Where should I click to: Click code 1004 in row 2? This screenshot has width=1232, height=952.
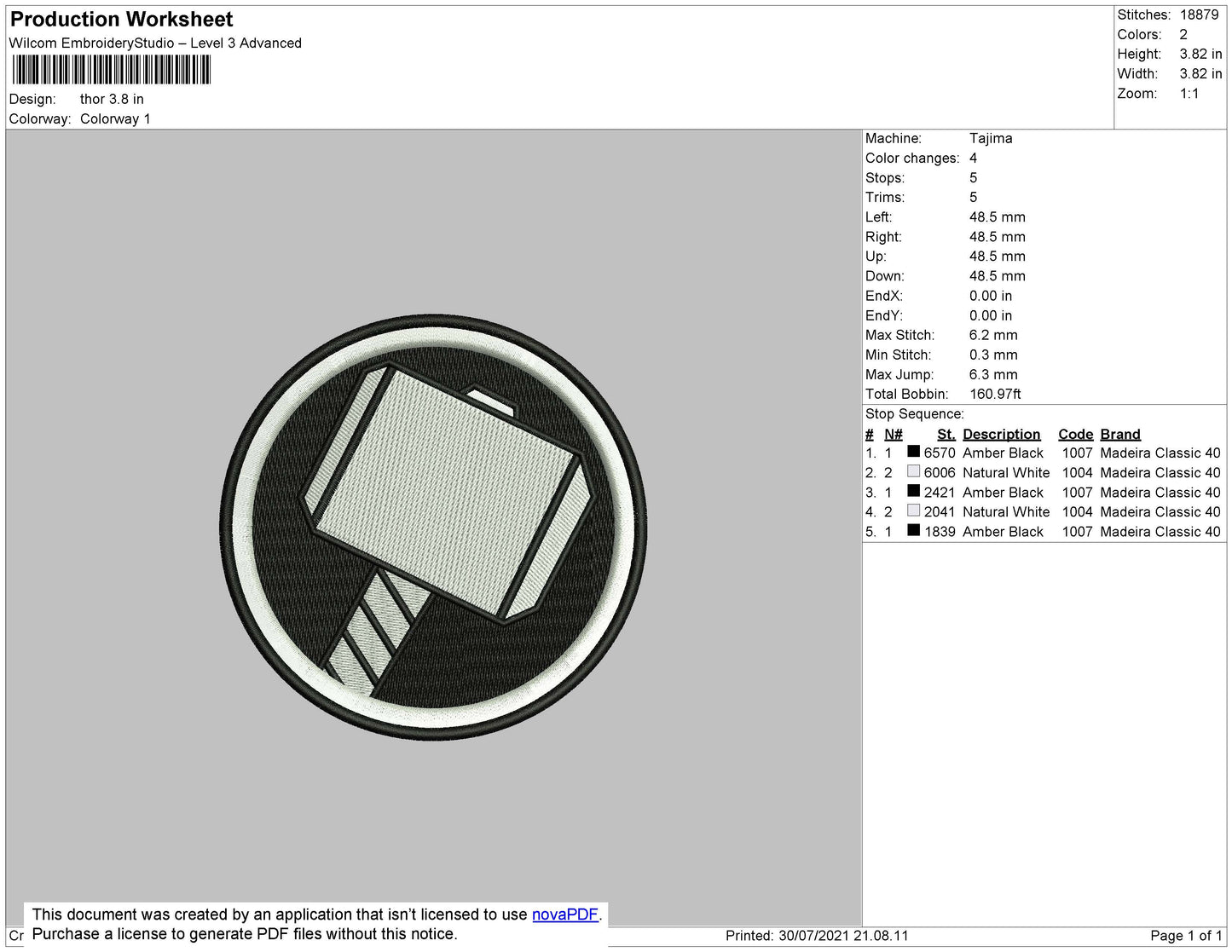coord(1077,472)
